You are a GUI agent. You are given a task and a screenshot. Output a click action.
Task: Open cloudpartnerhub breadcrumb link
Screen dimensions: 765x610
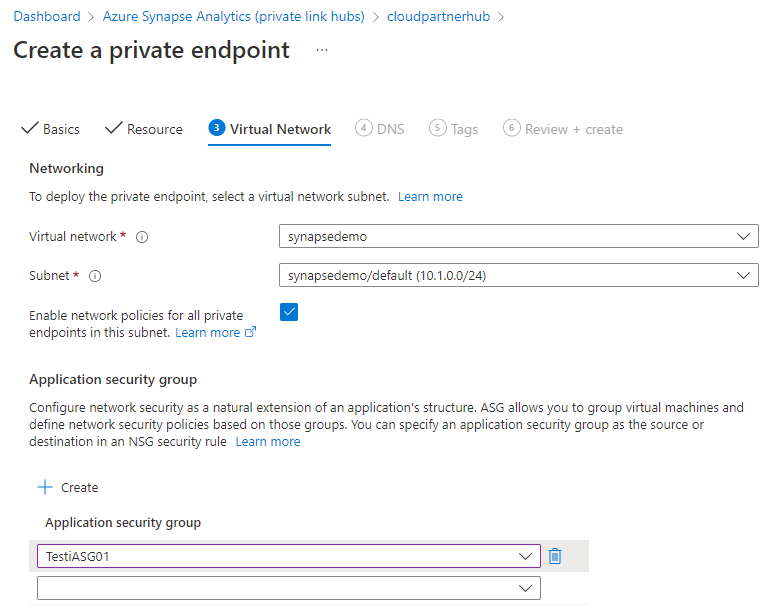pos(438,16)
